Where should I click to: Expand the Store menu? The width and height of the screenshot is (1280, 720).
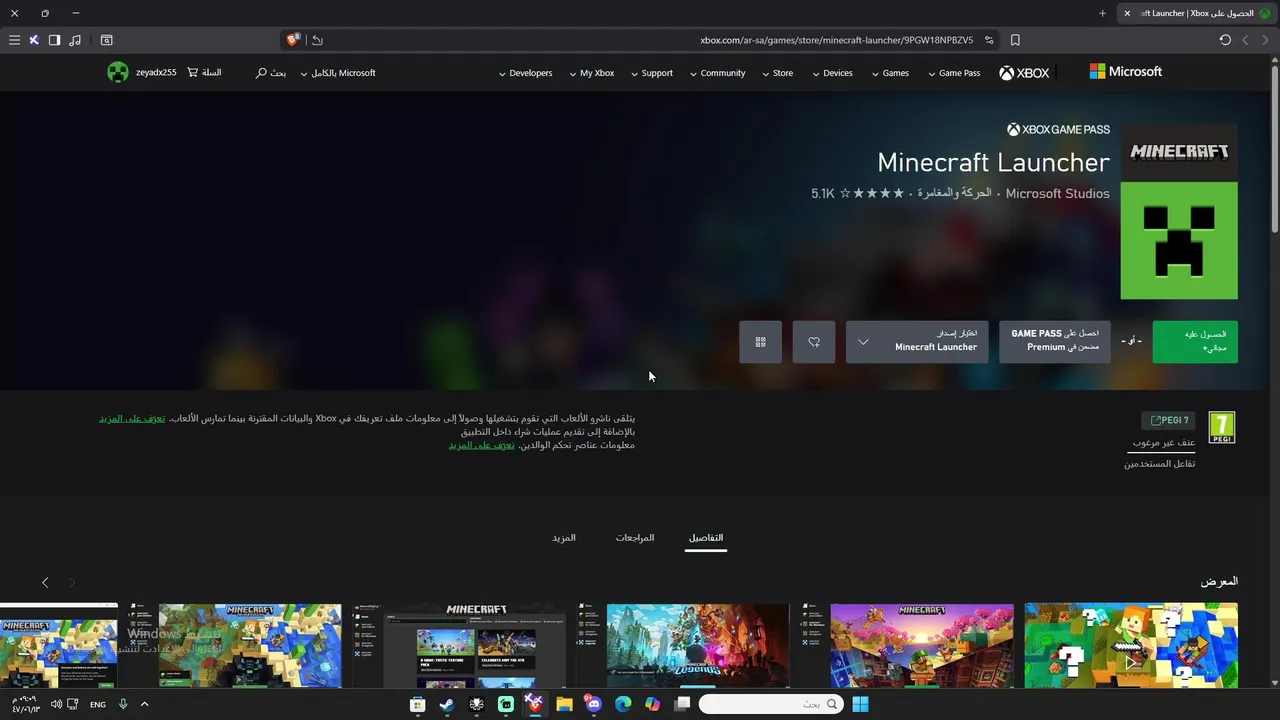(x=777, y=73)
